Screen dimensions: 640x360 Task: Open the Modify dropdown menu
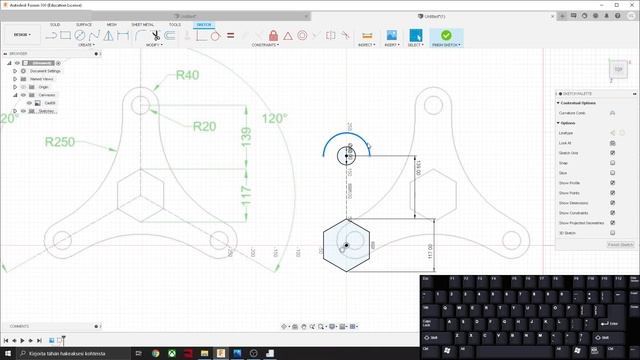point(154,45)
